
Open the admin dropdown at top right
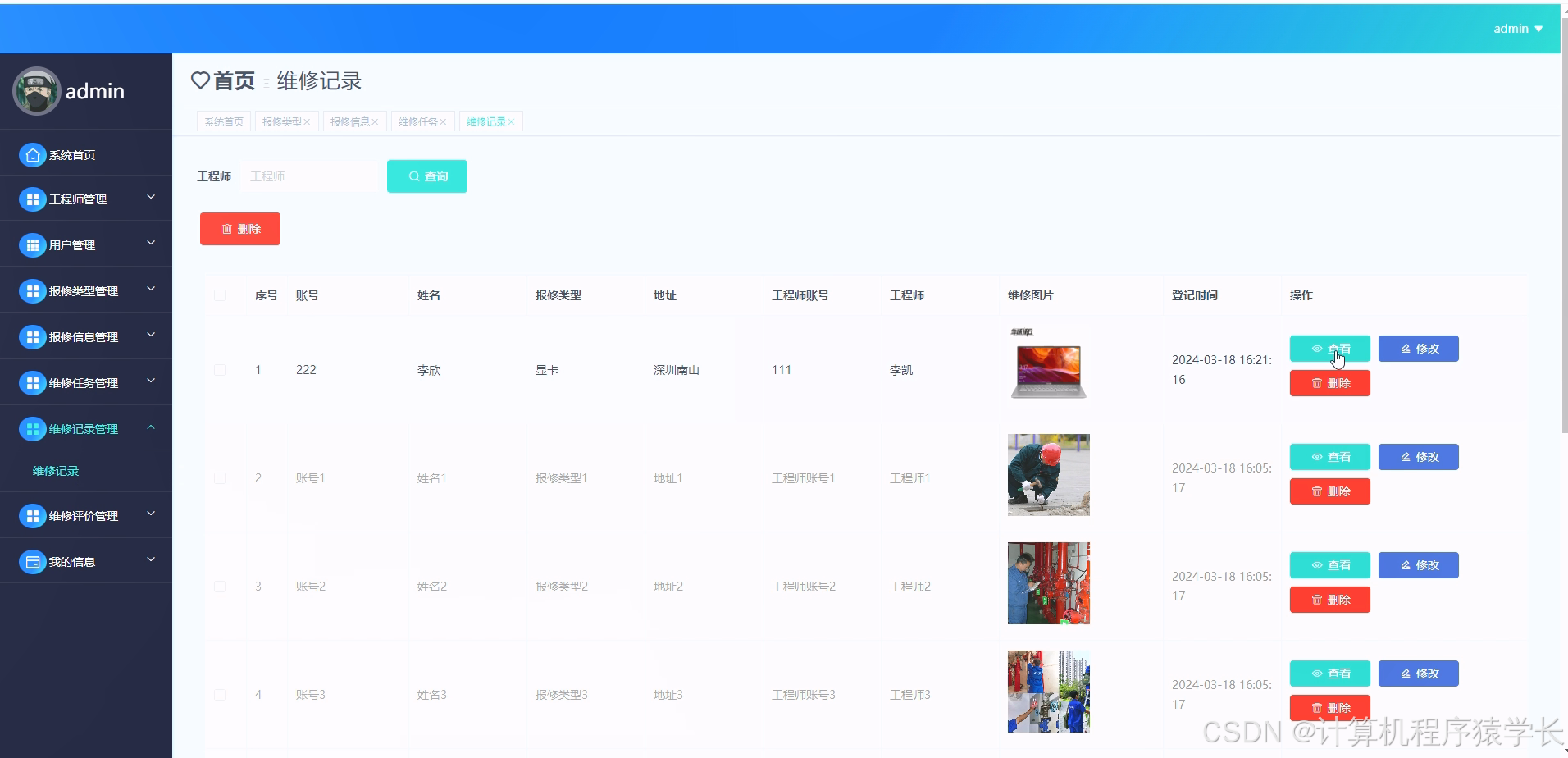click(x=1516, y=28)
